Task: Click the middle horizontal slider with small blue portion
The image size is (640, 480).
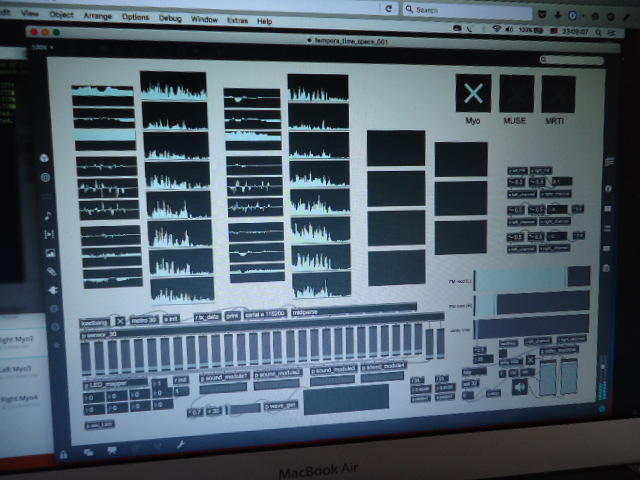Action: pos(532,303)
